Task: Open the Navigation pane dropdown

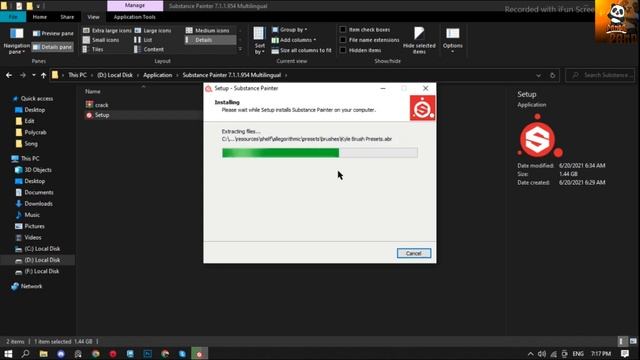Action: [x=17, y=41]
